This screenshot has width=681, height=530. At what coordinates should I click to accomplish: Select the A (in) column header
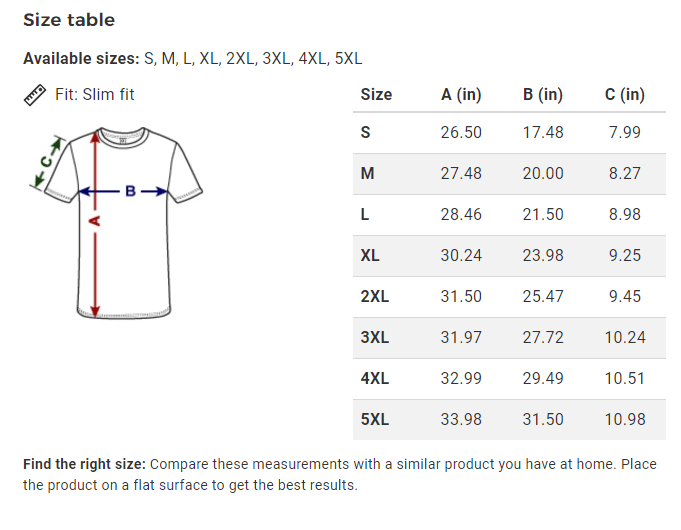pos(461,94)
